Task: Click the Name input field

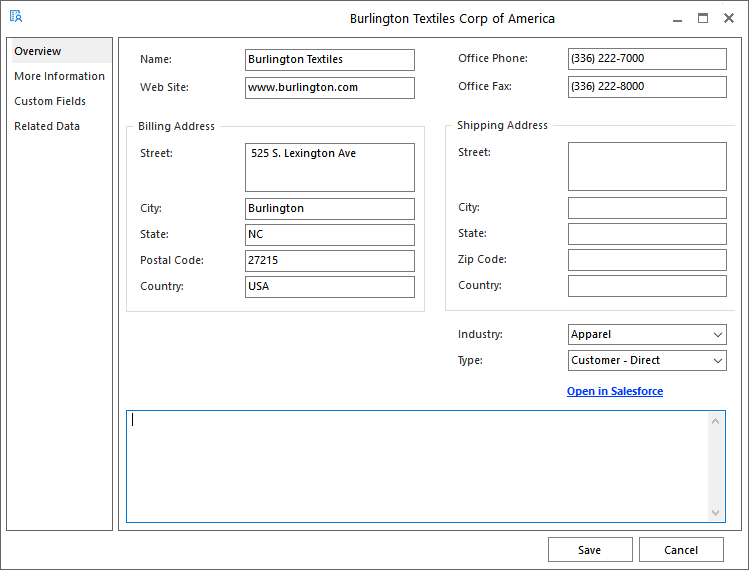Action: (329, 60)
